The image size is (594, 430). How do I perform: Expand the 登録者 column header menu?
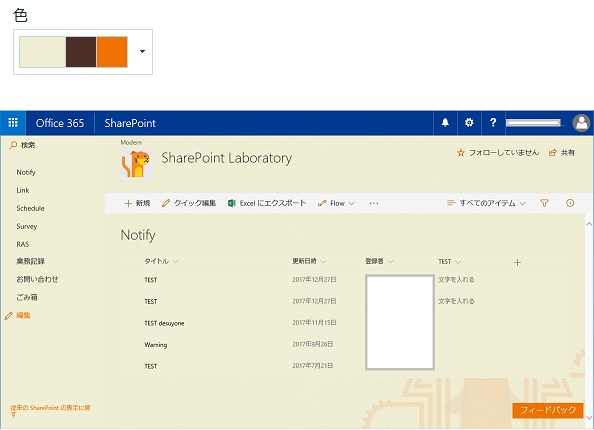tap(391, 262)
